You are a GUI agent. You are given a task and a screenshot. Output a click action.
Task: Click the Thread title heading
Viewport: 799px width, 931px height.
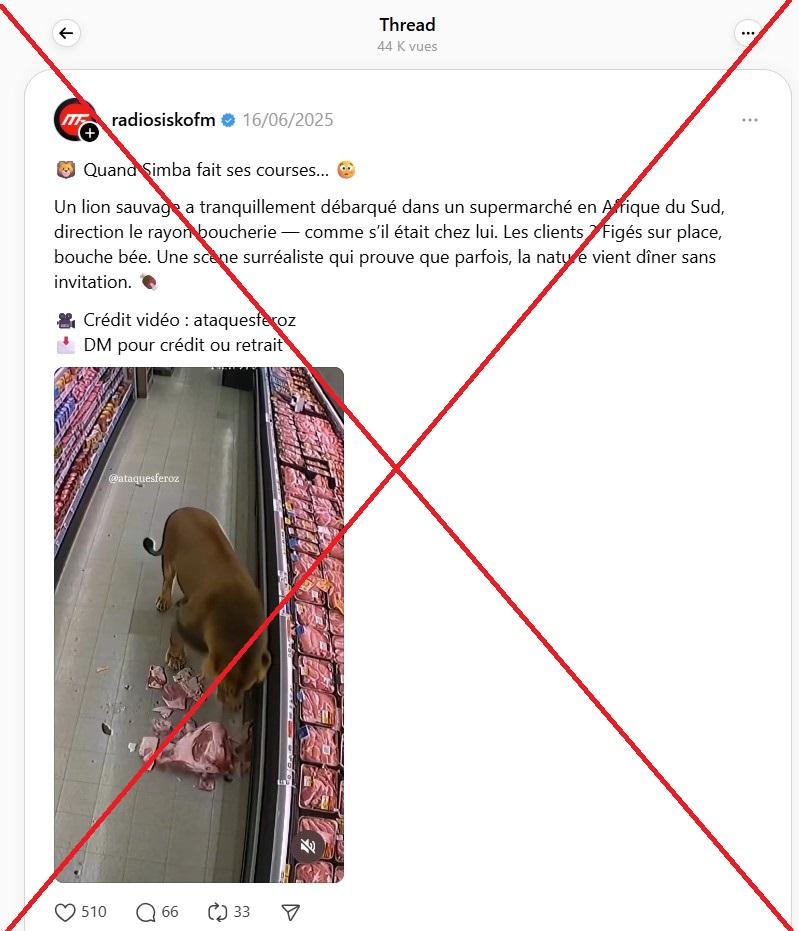(x=407, y=25)
